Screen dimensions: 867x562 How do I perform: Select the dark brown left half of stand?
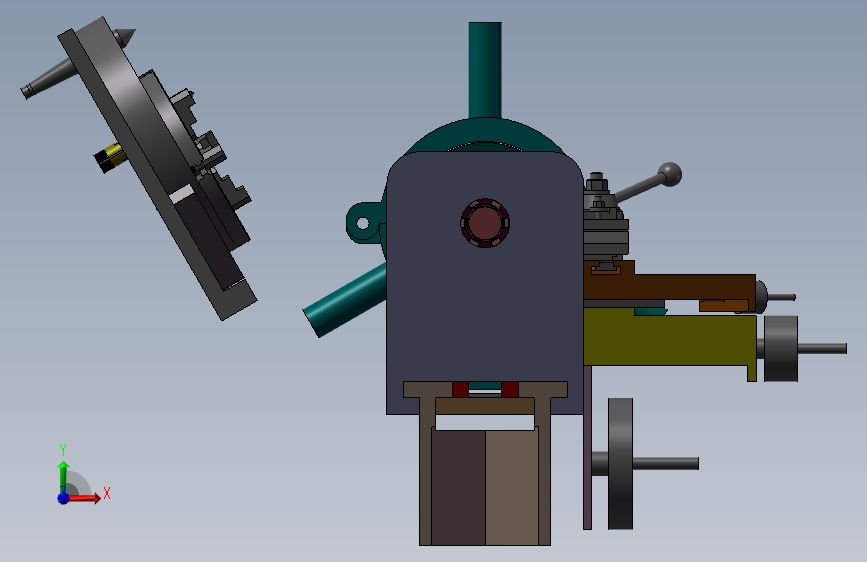[458, 488]
